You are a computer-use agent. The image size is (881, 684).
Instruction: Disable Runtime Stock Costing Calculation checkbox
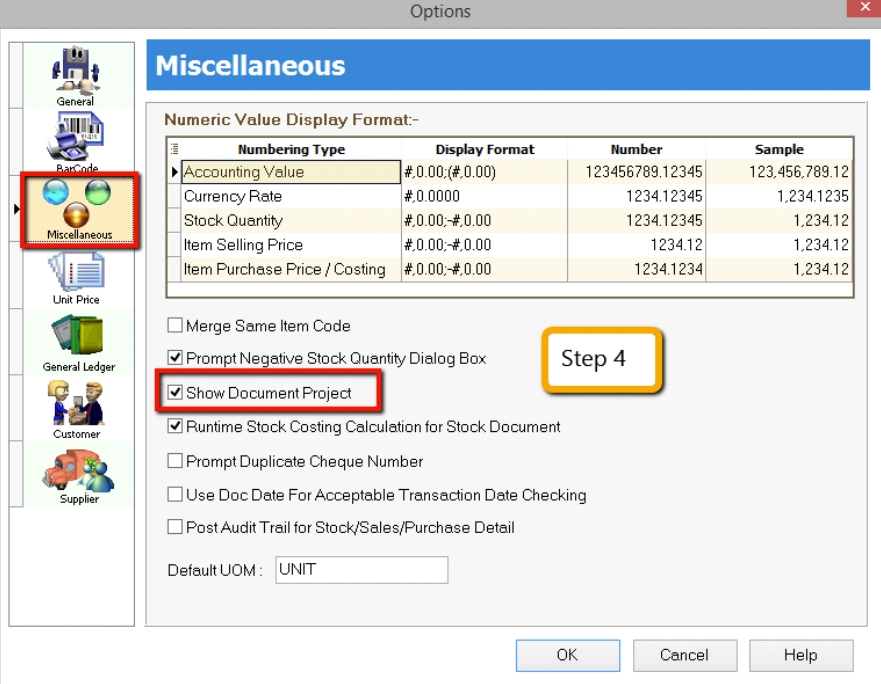(x=176, y=427)
